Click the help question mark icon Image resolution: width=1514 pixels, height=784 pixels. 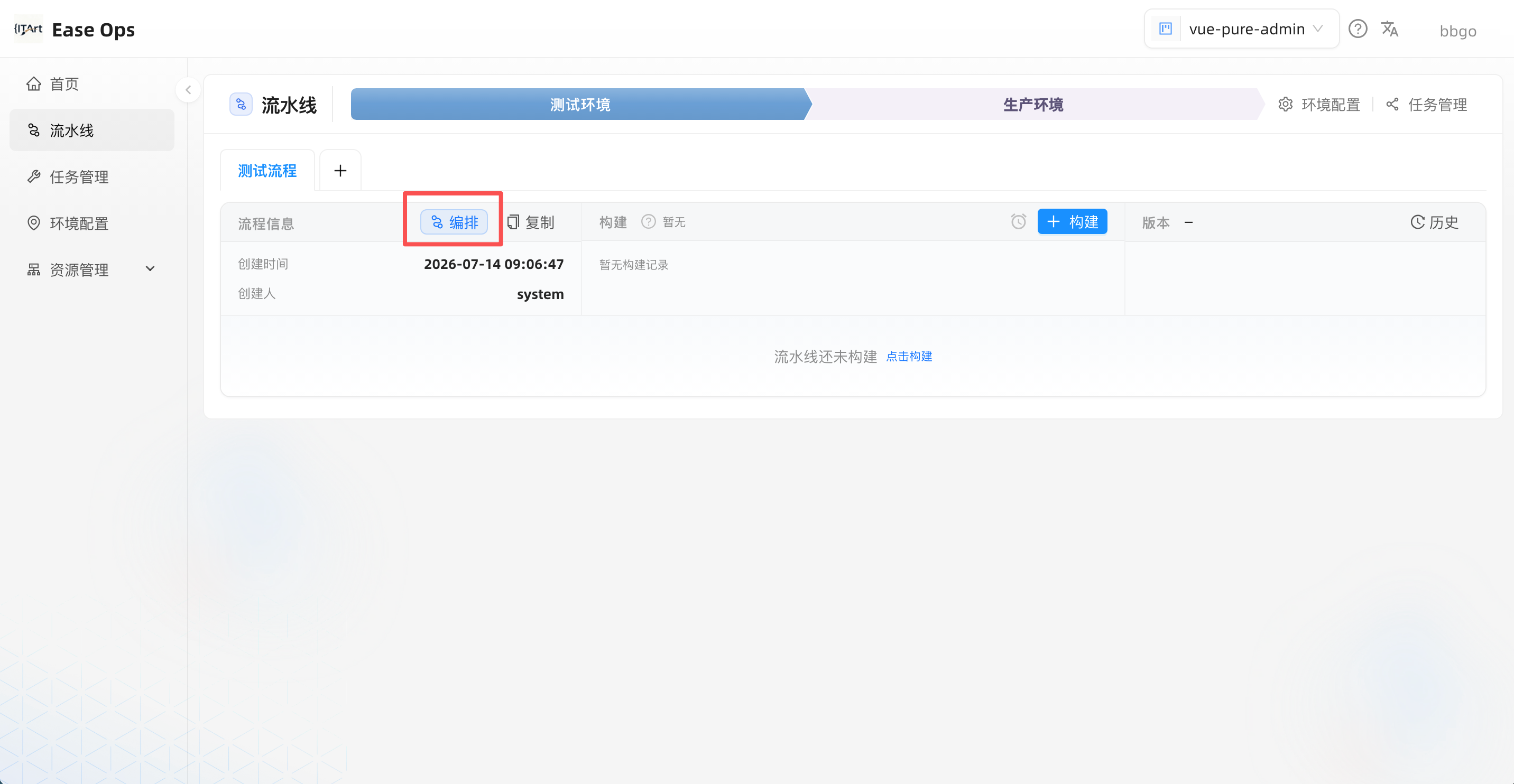(1358, 29)
